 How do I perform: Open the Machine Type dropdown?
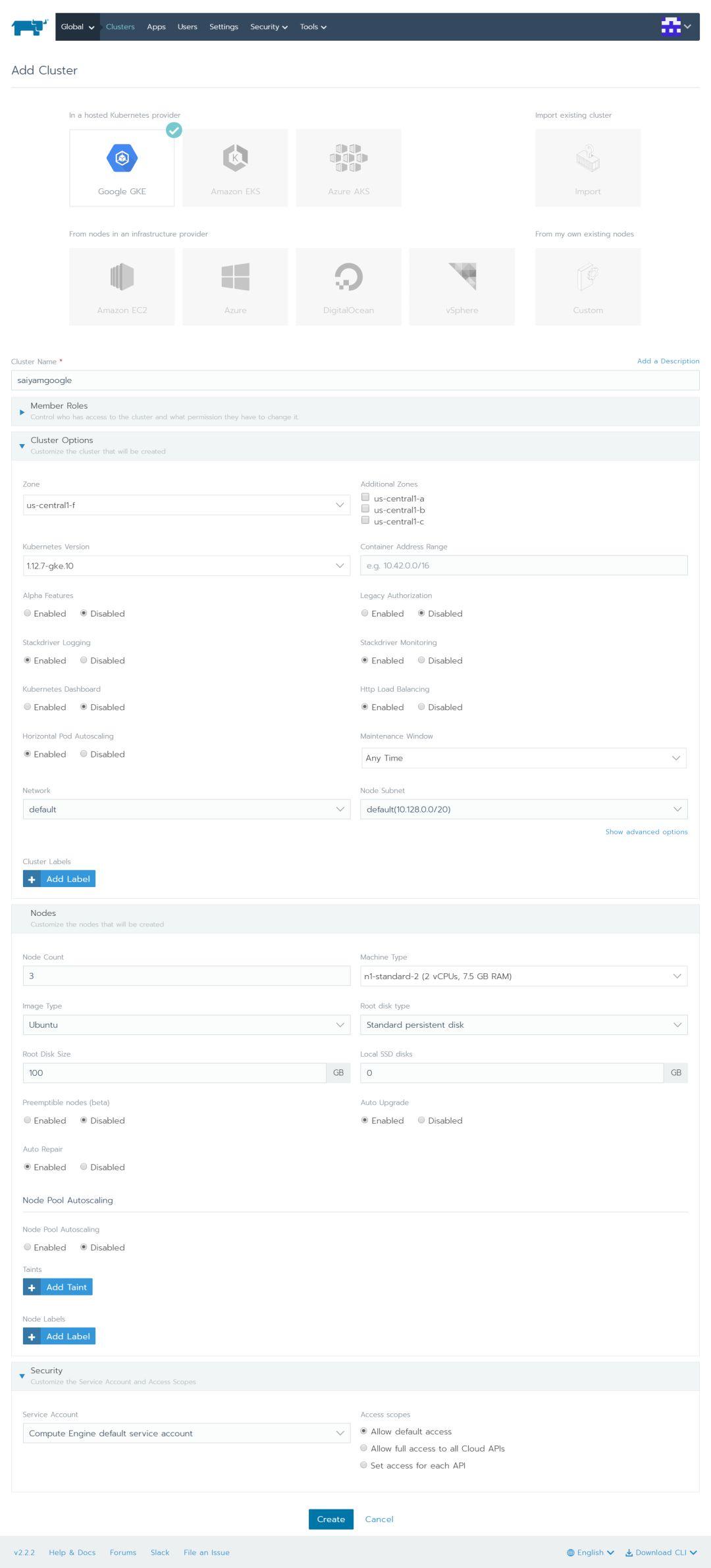click(x=523, y=976)
